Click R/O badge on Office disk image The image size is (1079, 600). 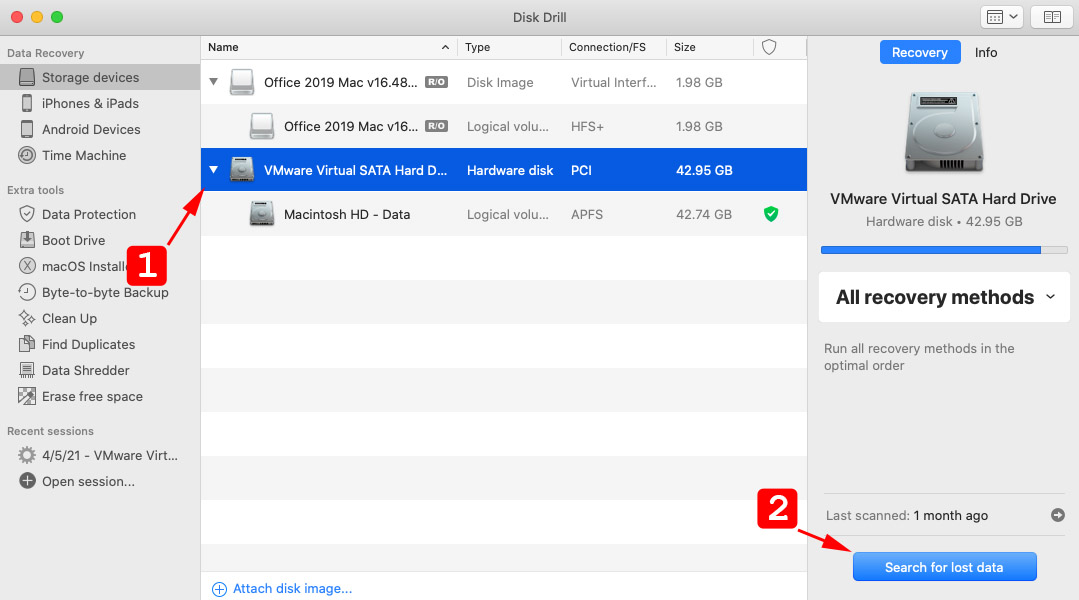pos(436,82)
